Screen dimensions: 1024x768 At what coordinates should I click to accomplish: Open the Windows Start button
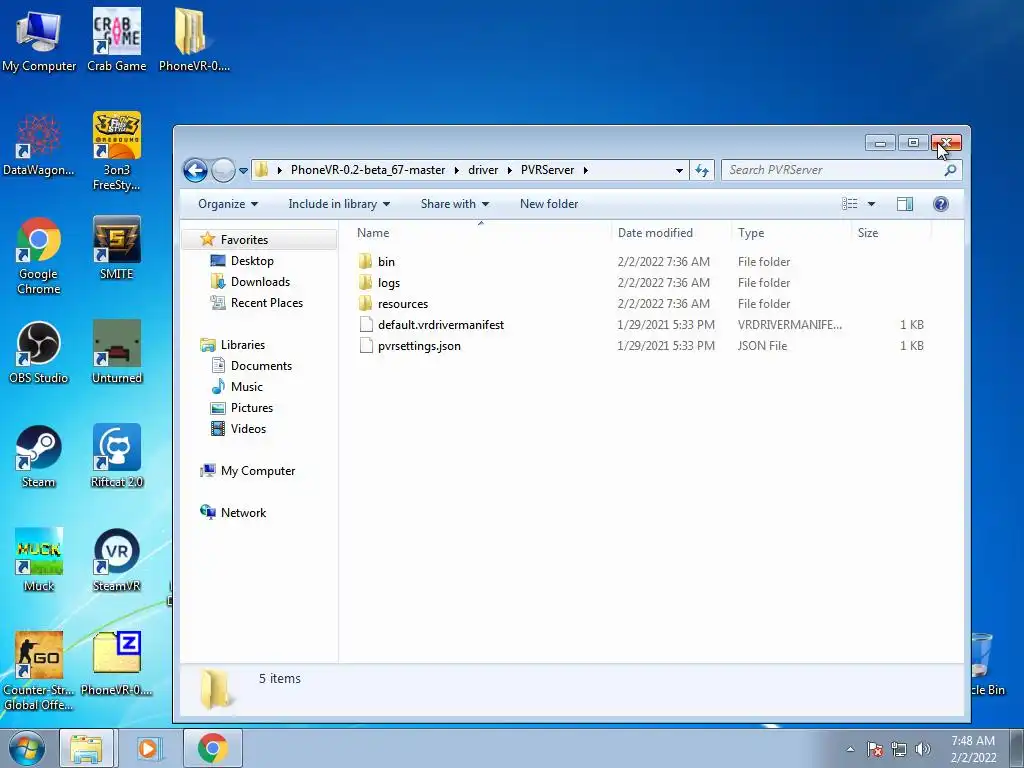click(27, 748)
